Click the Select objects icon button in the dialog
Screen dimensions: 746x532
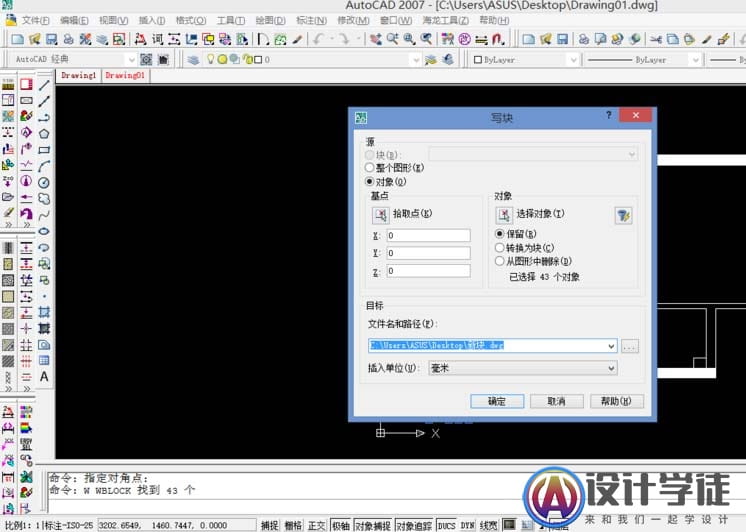click(x=504, y=215)
